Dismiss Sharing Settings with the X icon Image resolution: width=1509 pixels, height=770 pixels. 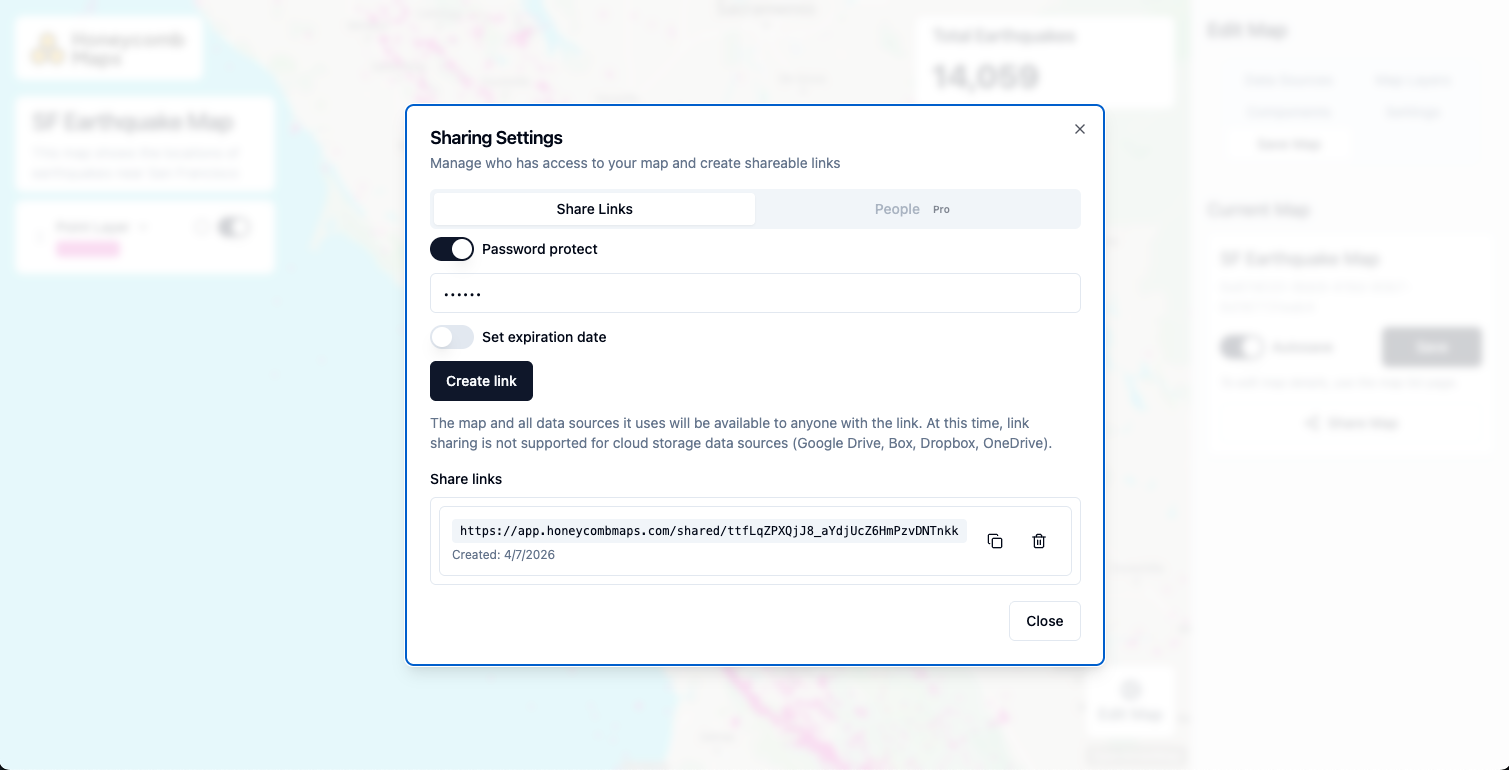click(x=1079, y=129)
